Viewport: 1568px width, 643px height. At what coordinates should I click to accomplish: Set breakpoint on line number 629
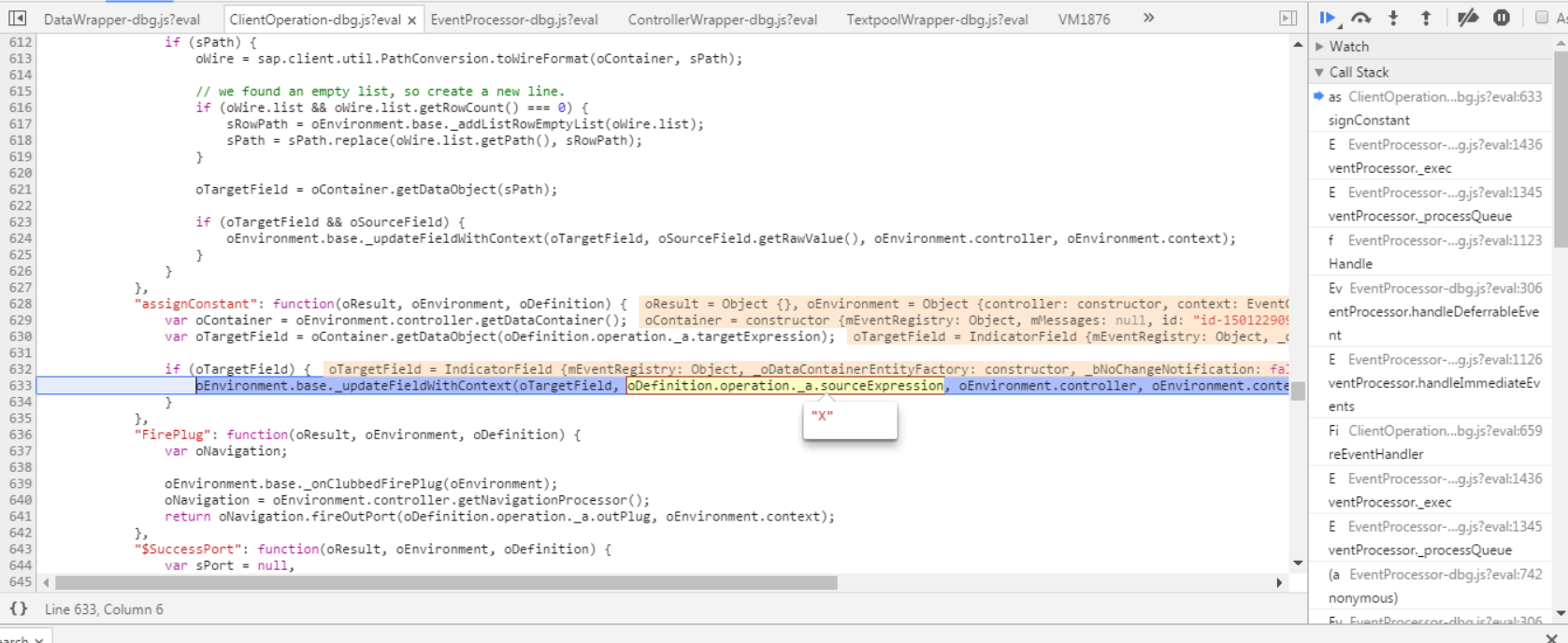pos(20,321)
